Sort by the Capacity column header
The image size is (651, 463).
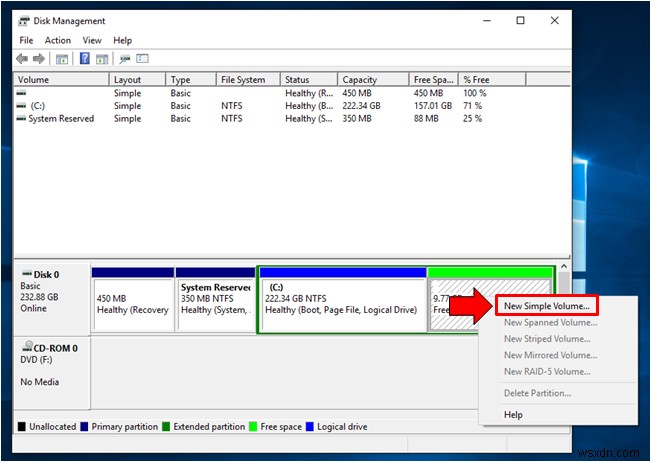coord(373,79)
